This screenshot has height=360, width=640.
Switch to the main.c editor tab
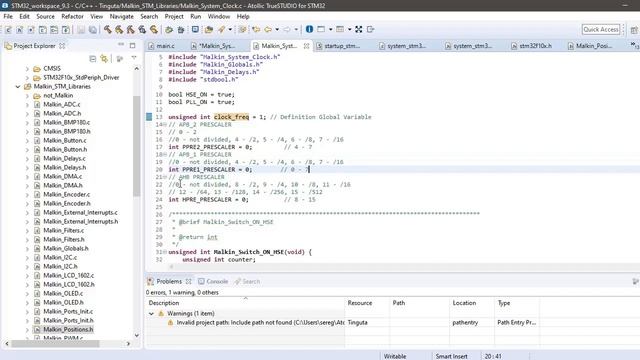point(165,46)
